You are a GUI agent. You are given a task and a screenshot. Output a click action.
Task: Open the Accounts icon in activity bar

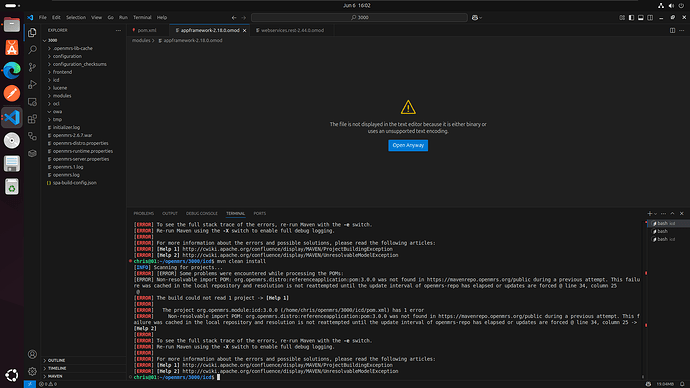(32, 354)
